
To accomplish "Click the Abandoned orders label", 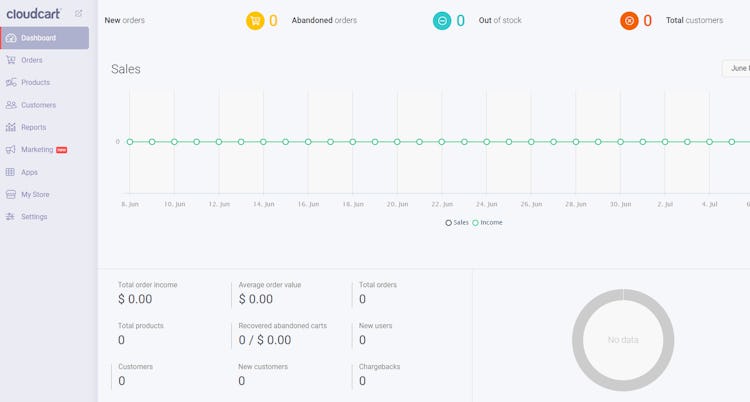I will click(x=324, y=20).
